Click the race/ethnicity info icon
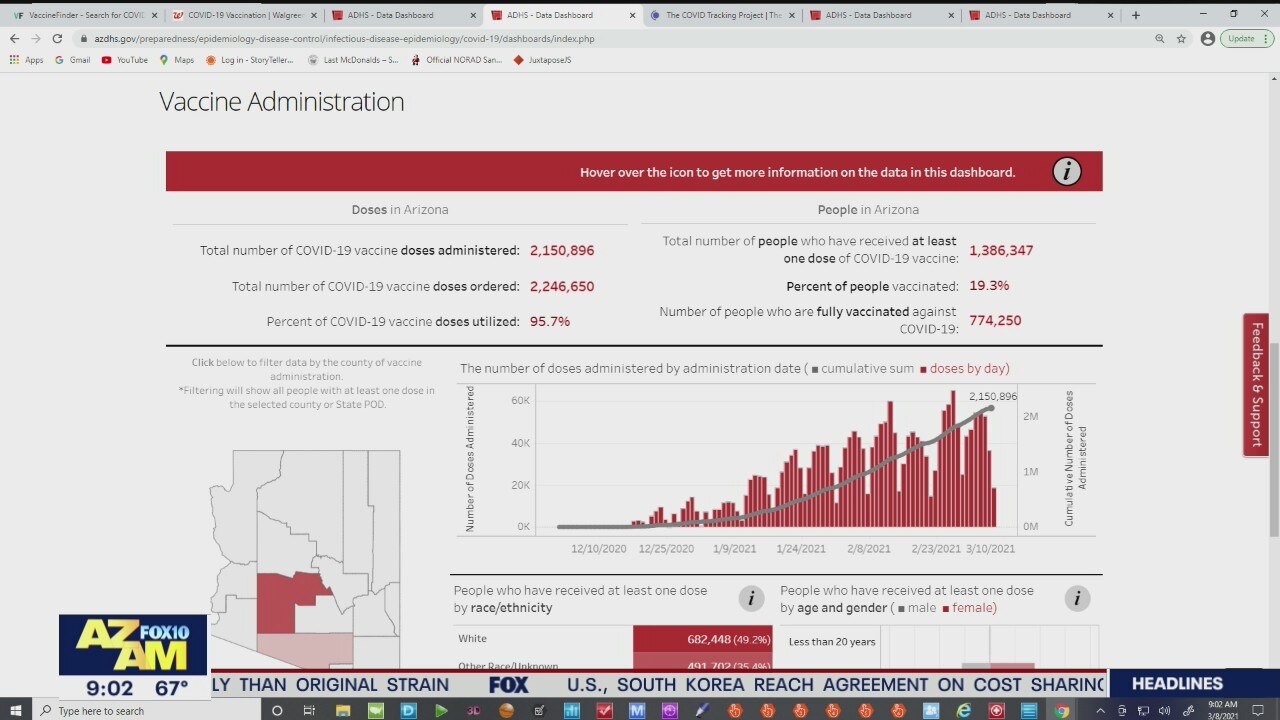Screen dimensions: 1280x720 (x=751, y=599)
